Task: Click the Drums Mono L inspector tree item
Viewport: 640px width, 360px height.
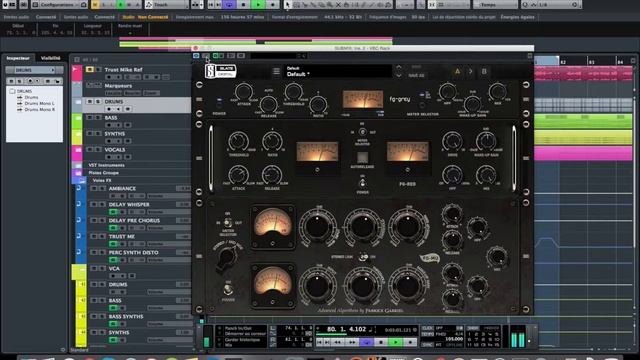Action: pyautogui.click(x=39, y=104)
